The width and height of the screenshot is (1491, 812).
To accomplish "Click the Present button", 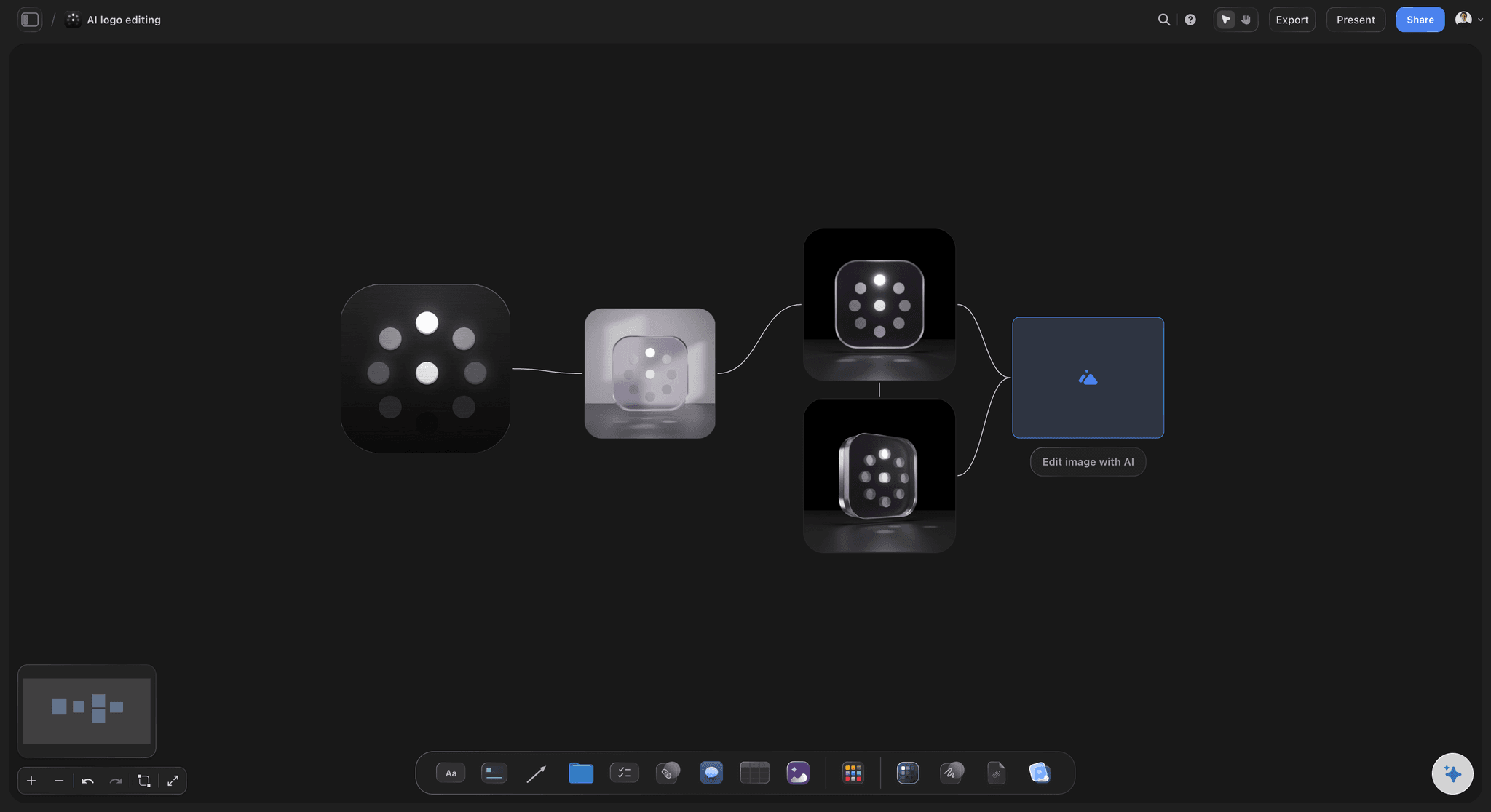I will pyautogui.click(x=1356, y=20).
